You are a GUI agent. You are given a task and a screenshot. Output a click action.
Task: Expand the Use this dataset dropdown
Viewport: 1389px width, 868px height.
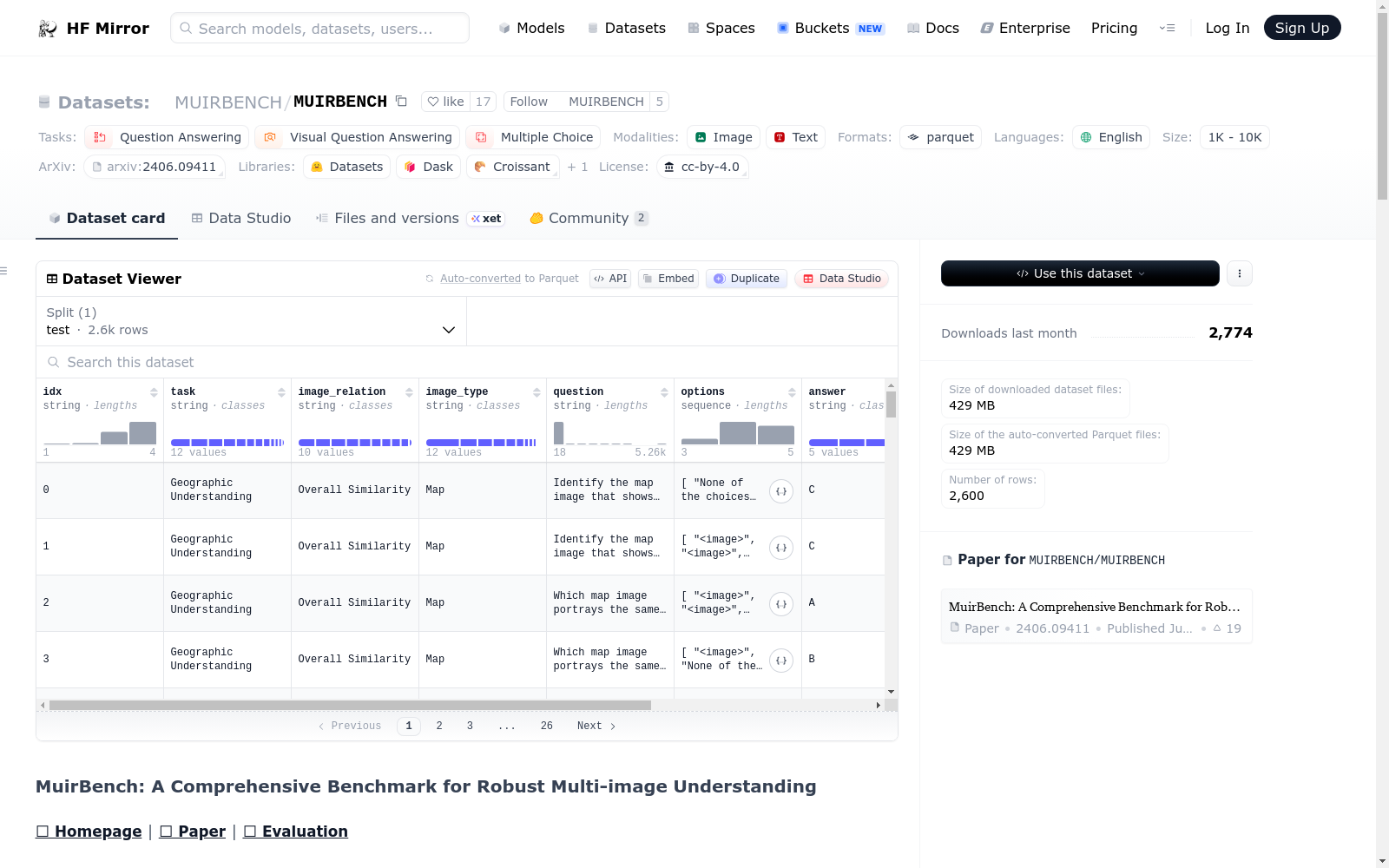point(1080,273)
